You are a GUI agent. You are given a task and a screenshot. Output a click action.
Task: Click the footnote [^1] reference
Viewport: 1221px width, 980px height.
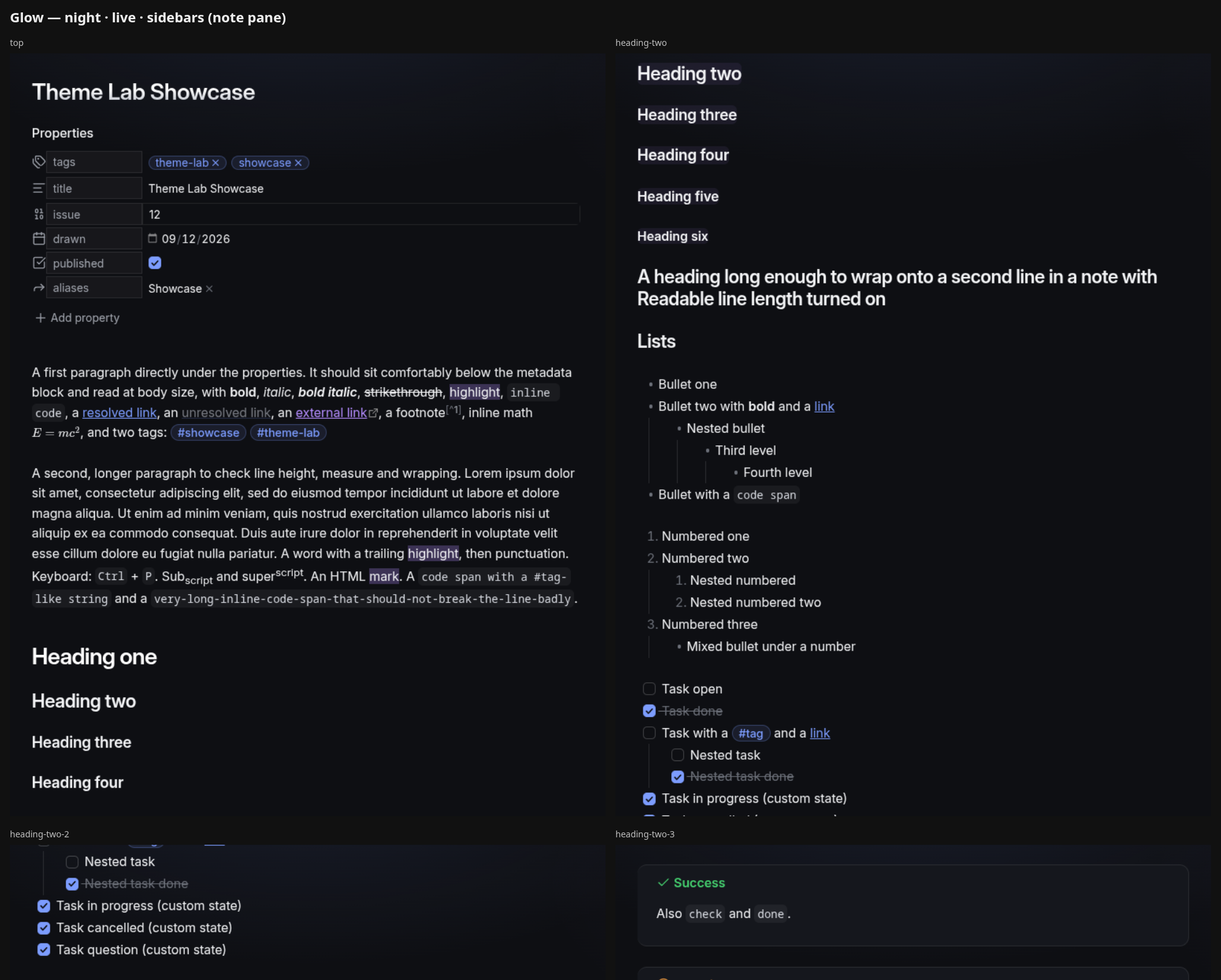[454, 409]
